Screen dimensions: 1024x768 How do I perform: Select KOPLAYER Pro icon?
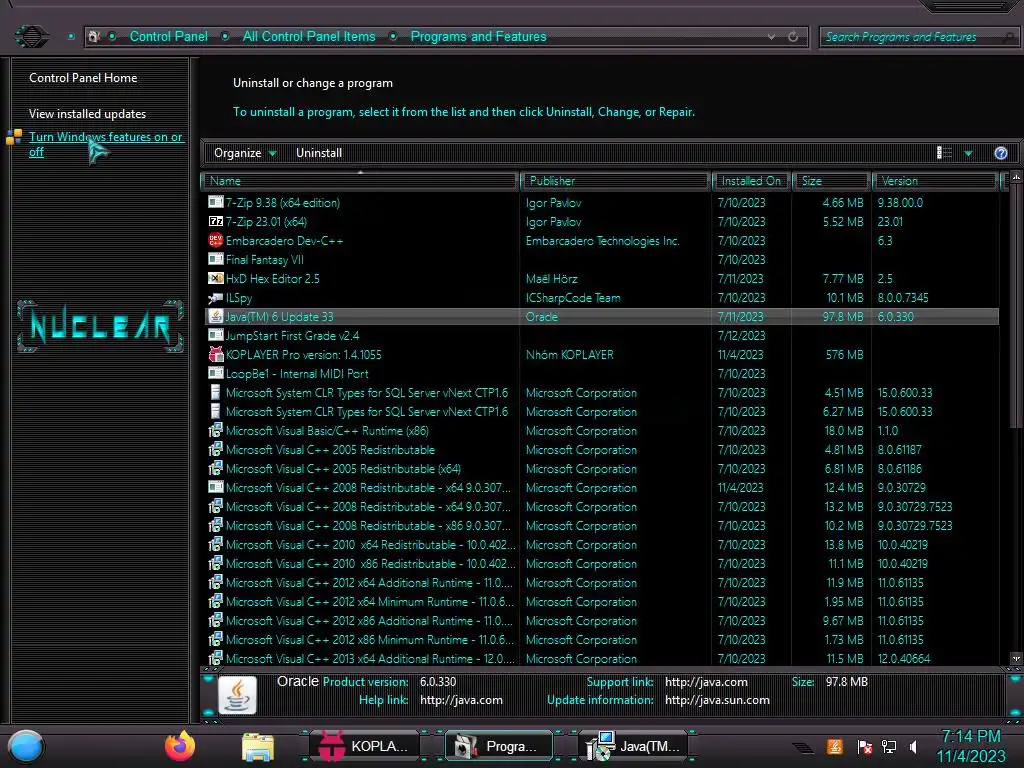[216, 355]
